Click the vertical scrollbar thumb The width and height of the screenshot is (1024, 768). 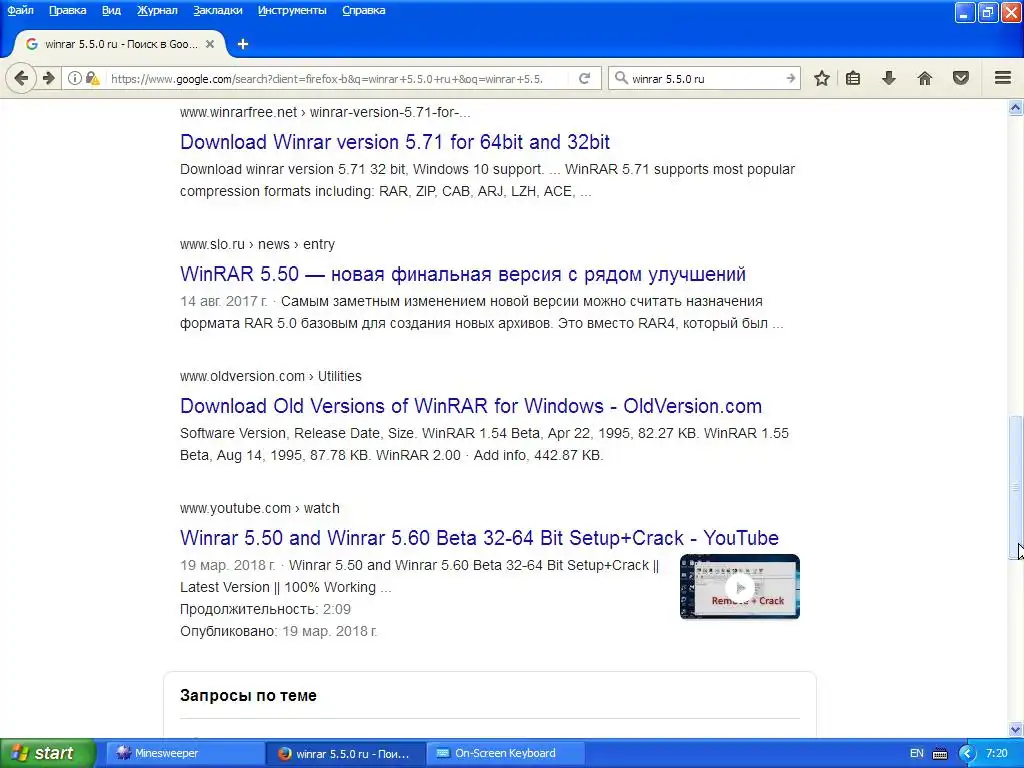(x=1016, y=487)
